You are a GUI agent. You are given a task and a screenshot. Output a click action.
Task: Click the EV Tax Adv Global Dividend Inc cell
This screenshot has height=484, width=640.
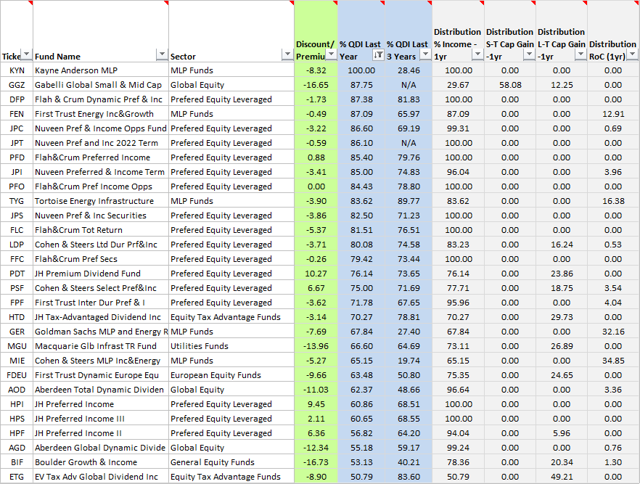coord(101,477)
